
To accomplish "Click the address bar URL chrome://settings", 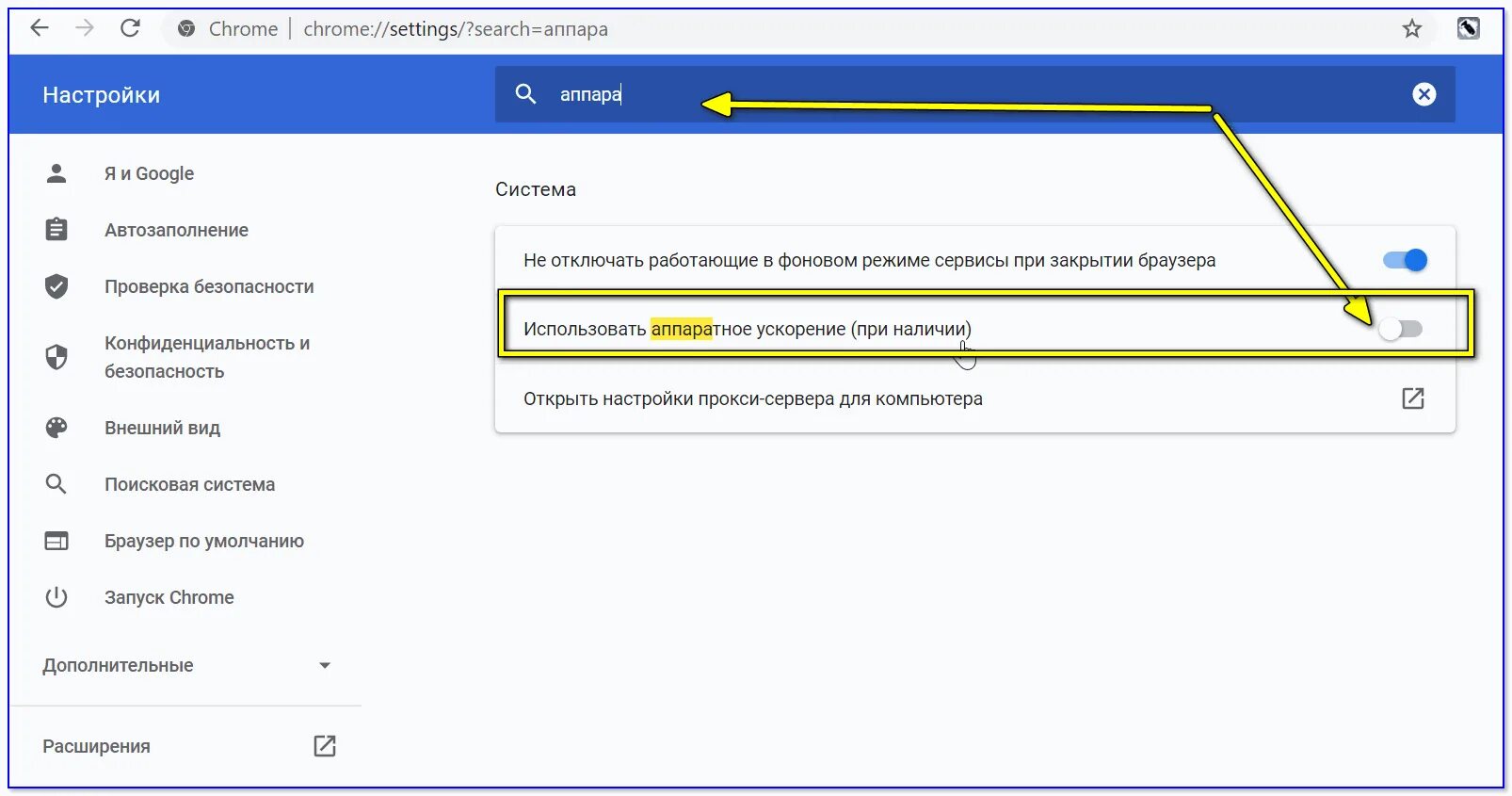I will [456, 29].
